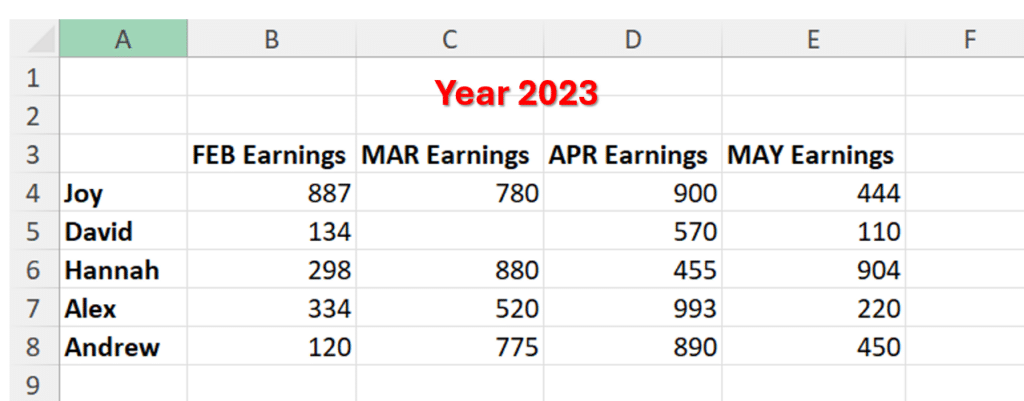Screen dimensions: 1024x401
Task: Select column B header
Action: pos(271,39)
